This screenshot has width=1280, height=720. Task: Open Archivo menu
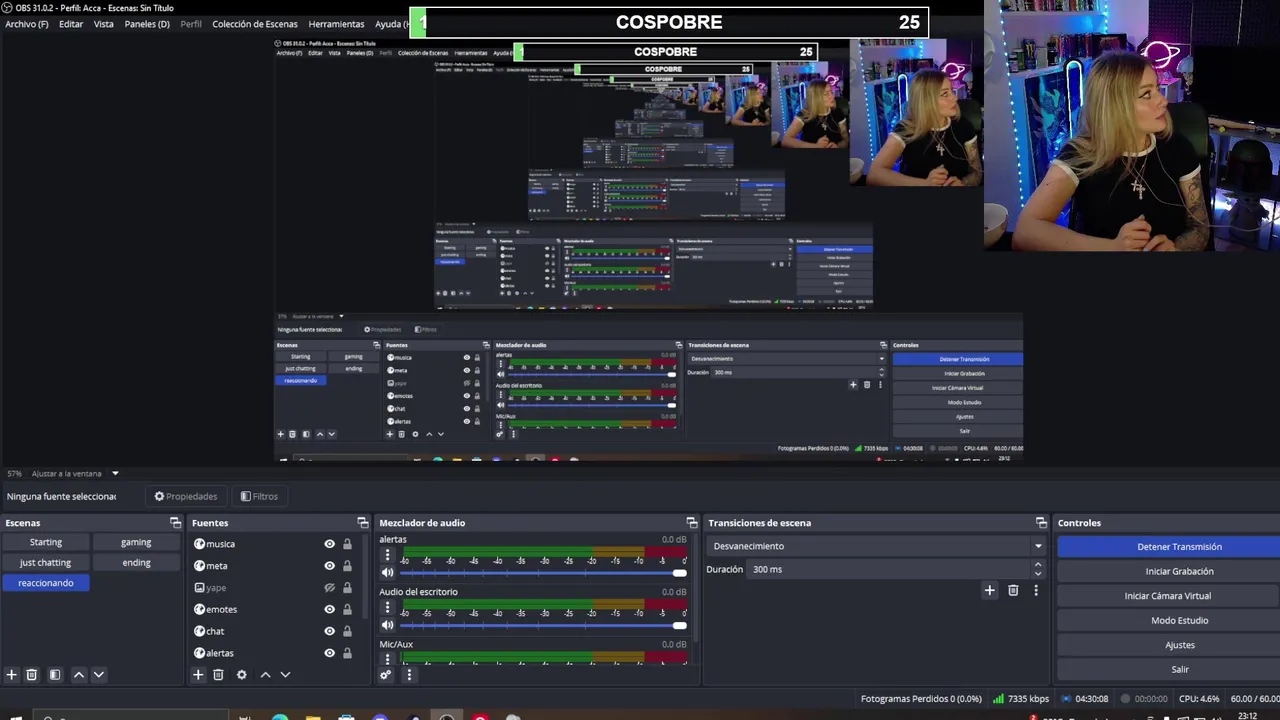pyautogui.click(x=27, y=24)
